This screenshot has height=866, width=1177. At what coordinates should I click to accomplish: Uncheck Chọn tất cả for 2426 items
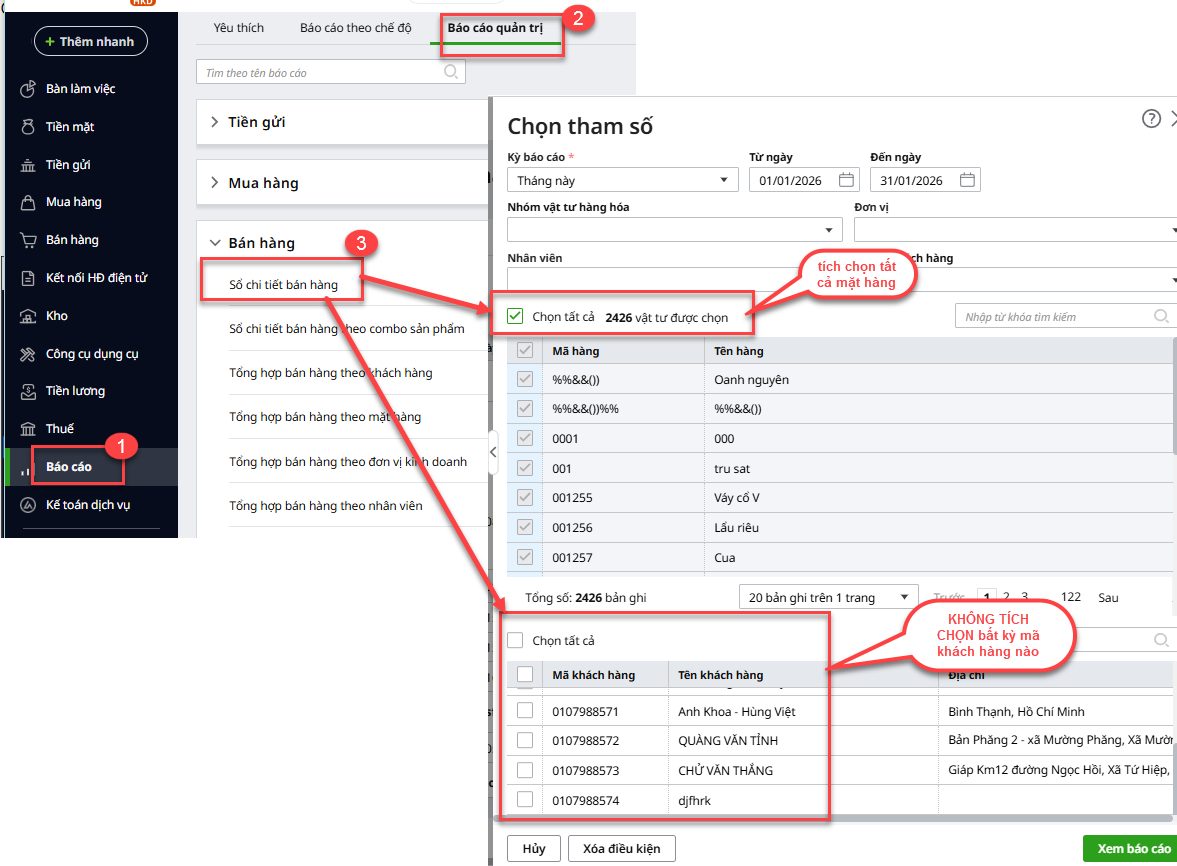[x=516, y=317]
